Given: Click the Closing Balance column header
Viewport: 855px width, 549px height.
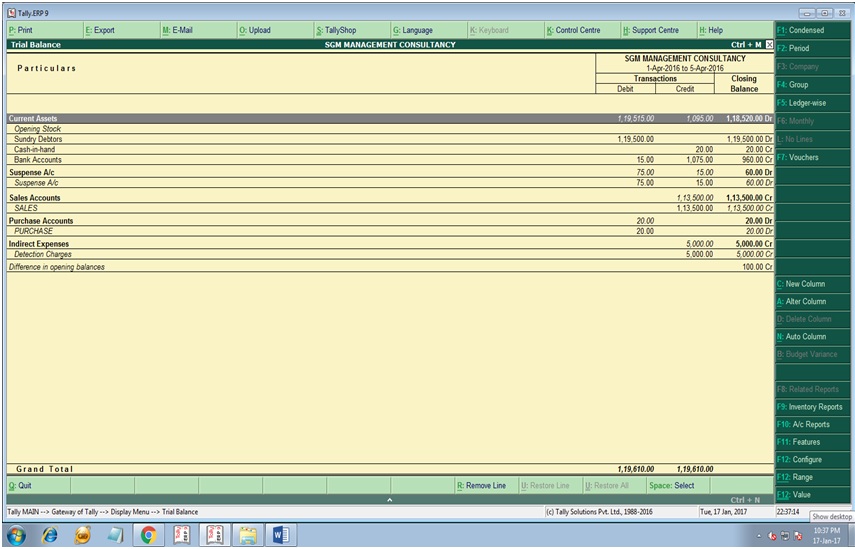Looking at the screenshot, I should pyautogui.click(x=744, y=83).
